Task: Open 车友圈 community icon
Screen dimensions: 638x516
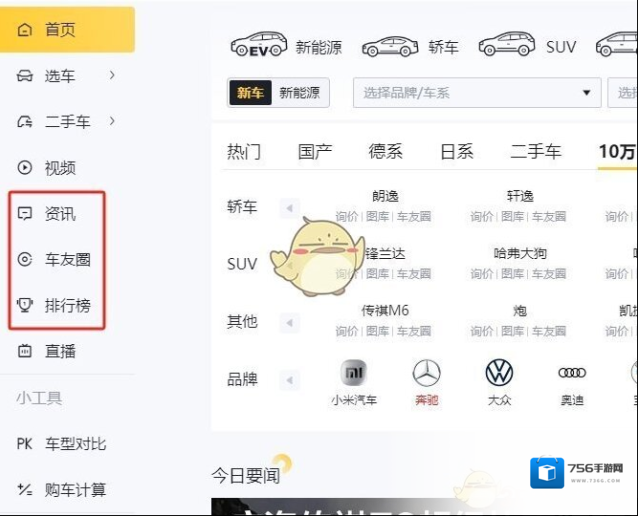Action: (x=25, y=260)
